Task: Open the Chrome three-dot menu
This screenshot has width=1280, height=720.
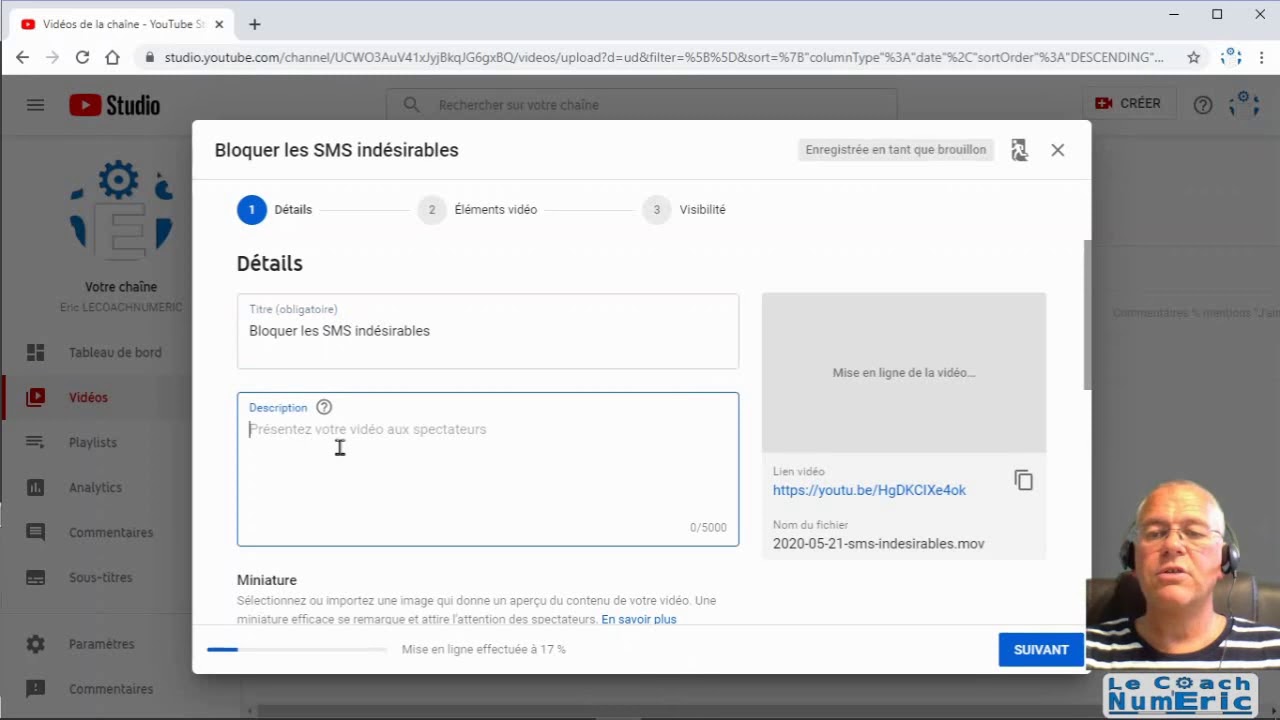Action: pyautogui.click(x=1260, y=57)
